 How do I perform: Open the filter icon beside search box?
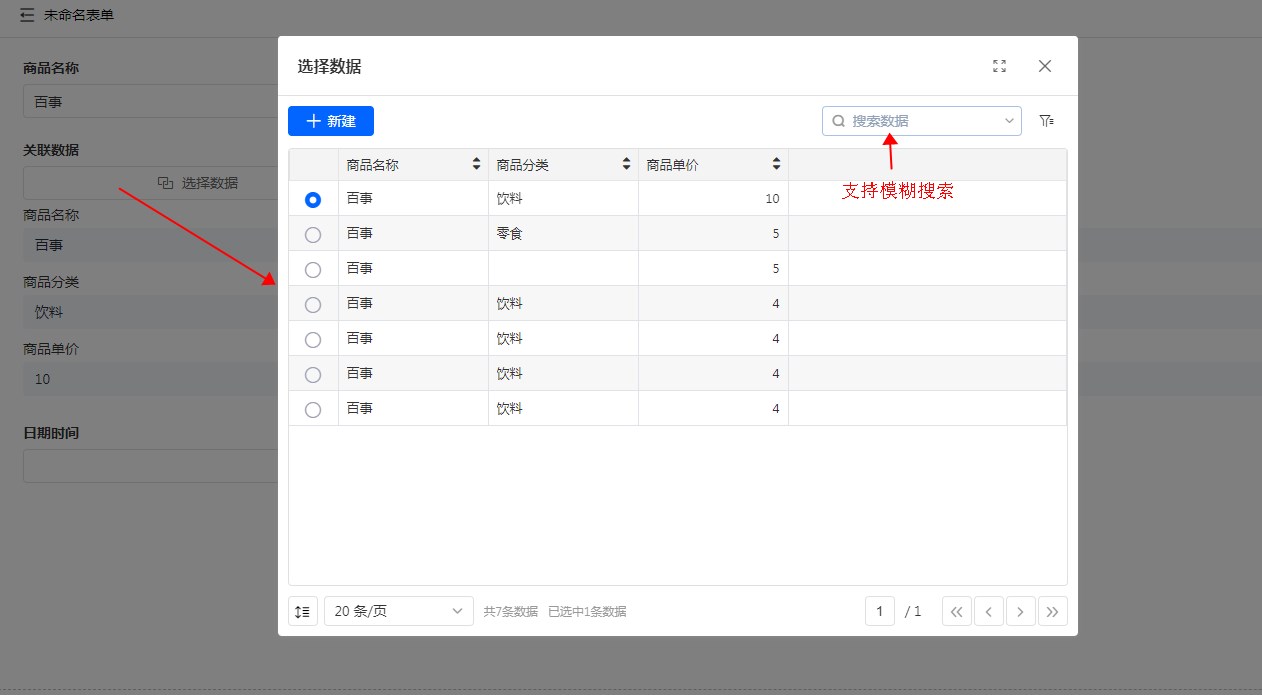(1047, 121)
